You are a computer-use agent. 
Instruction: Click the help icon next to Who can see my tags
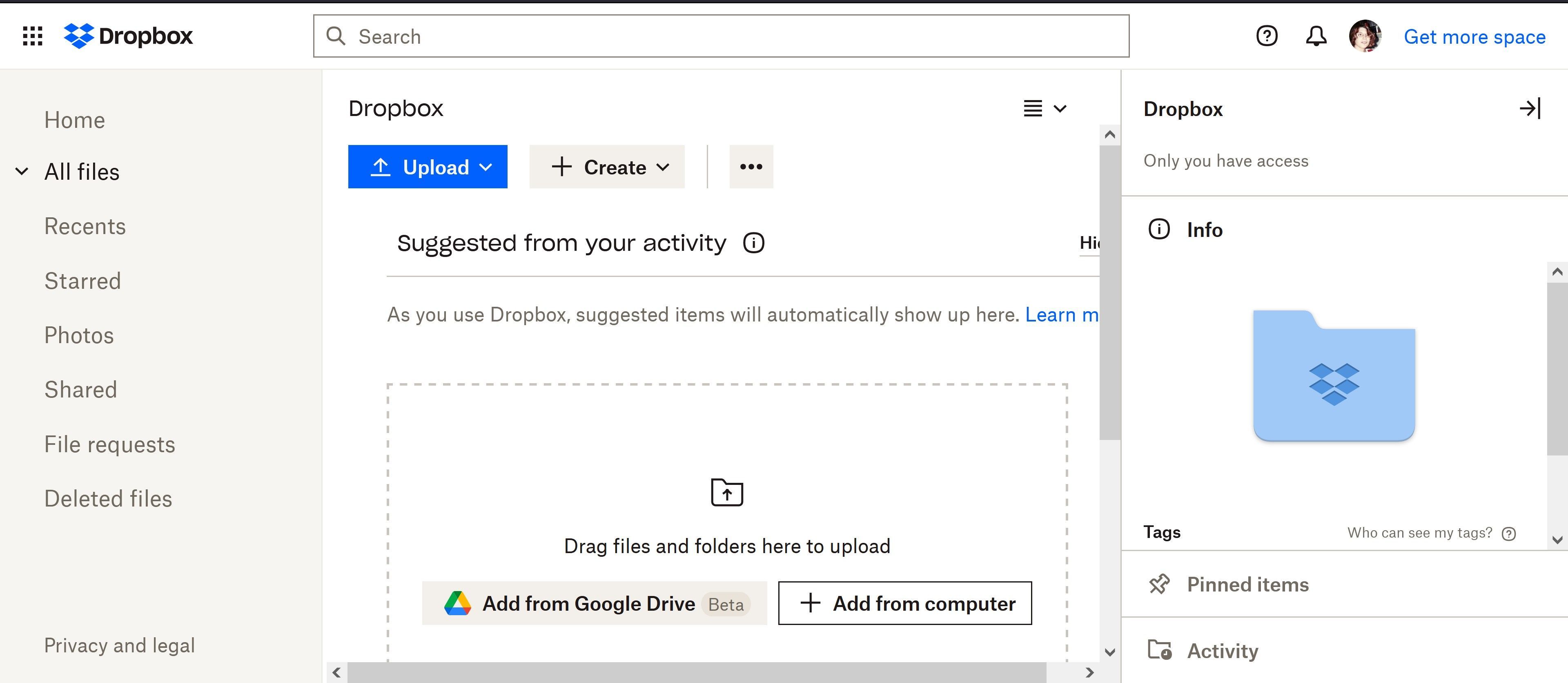click(x=1508, y=534)
